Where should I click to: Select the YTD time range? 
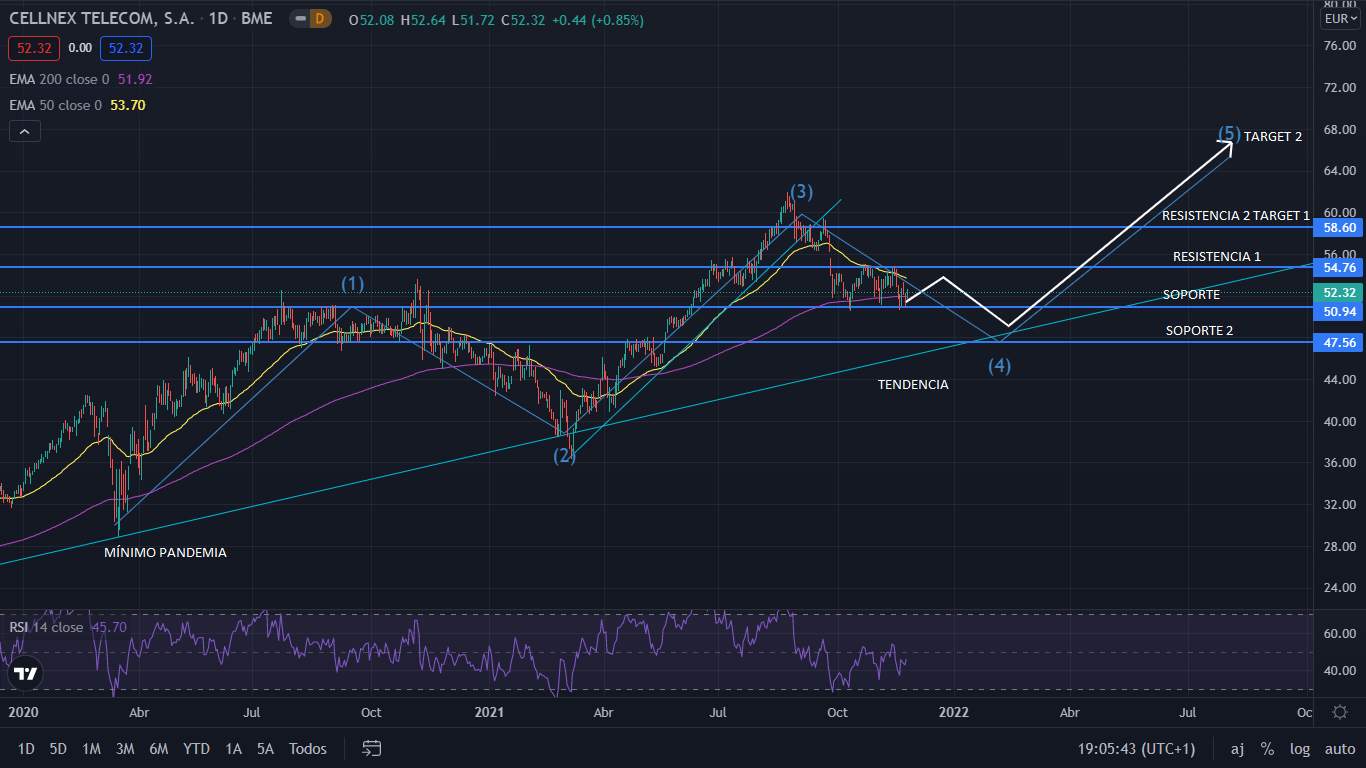pos(196,748)
